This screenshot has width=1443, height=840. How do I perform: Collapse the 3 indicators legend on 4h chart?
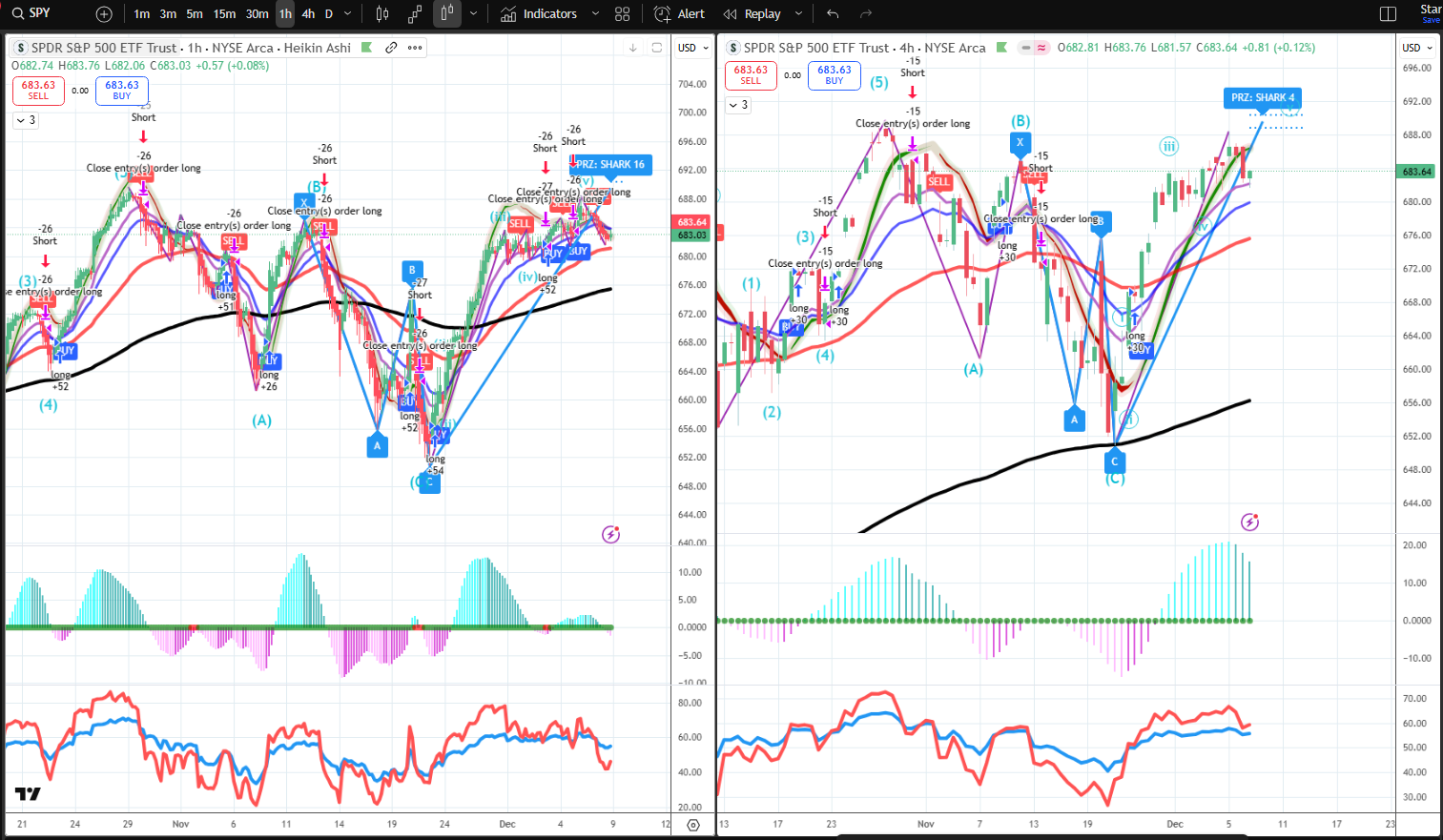click(738, 105)
